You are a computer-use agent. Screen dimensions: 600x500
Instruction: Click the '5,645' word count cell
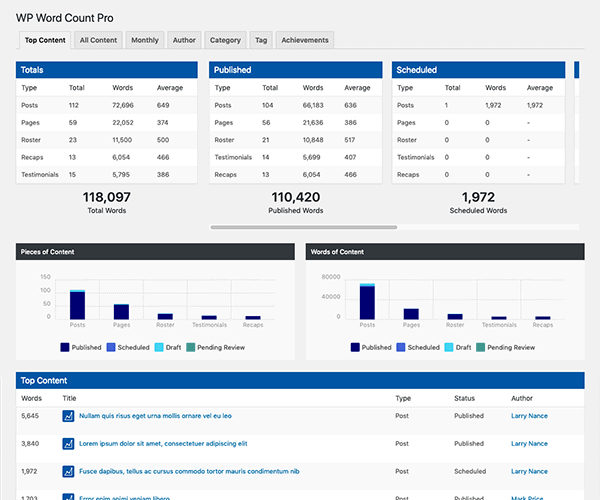(x=30, y=416)
